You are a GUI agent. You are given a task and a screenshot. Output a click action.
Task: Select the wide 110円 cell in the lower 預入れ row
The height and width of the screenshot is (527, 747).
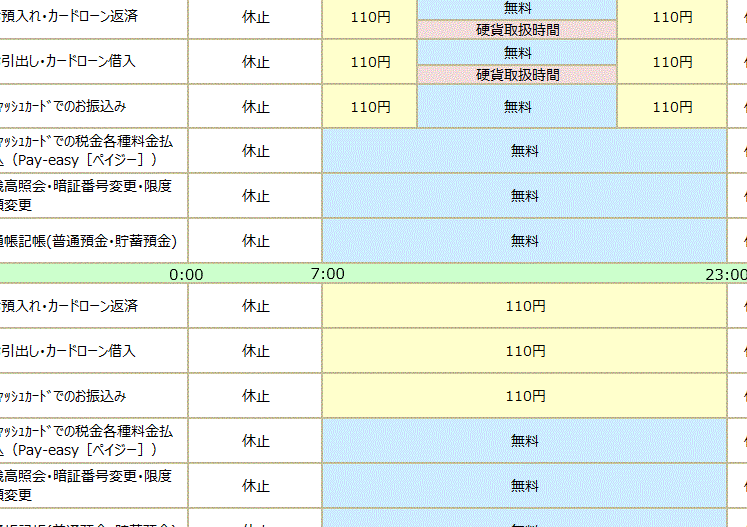[524, 306]
